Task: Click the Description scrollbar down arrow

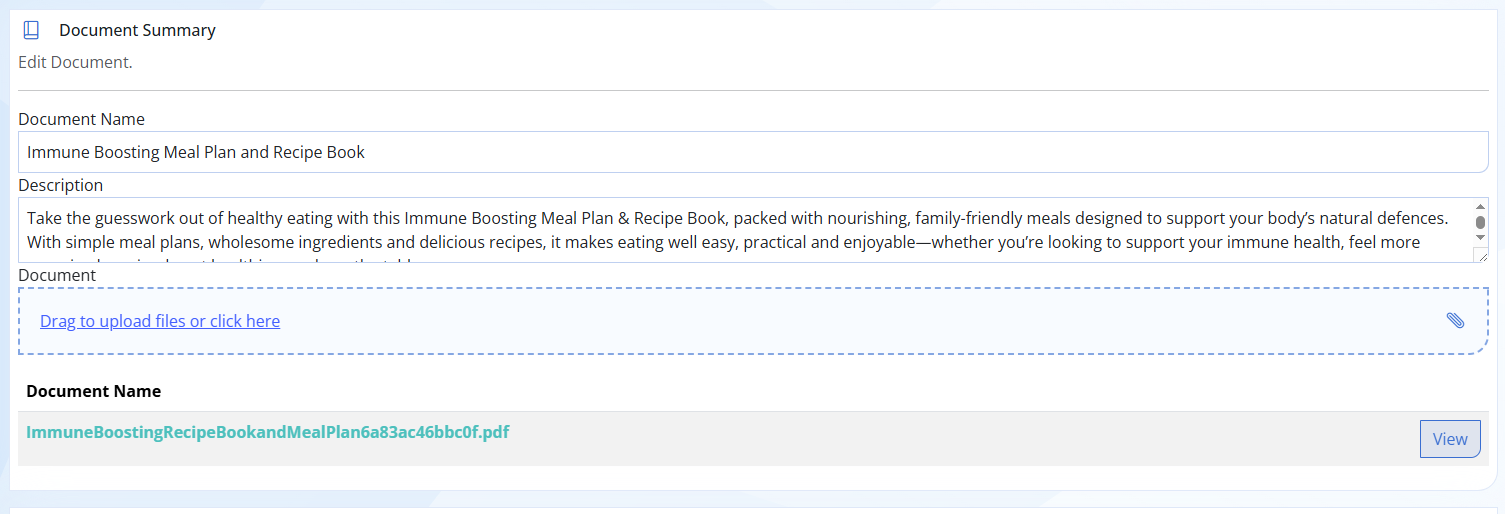Action: [x=1480, y=238]
